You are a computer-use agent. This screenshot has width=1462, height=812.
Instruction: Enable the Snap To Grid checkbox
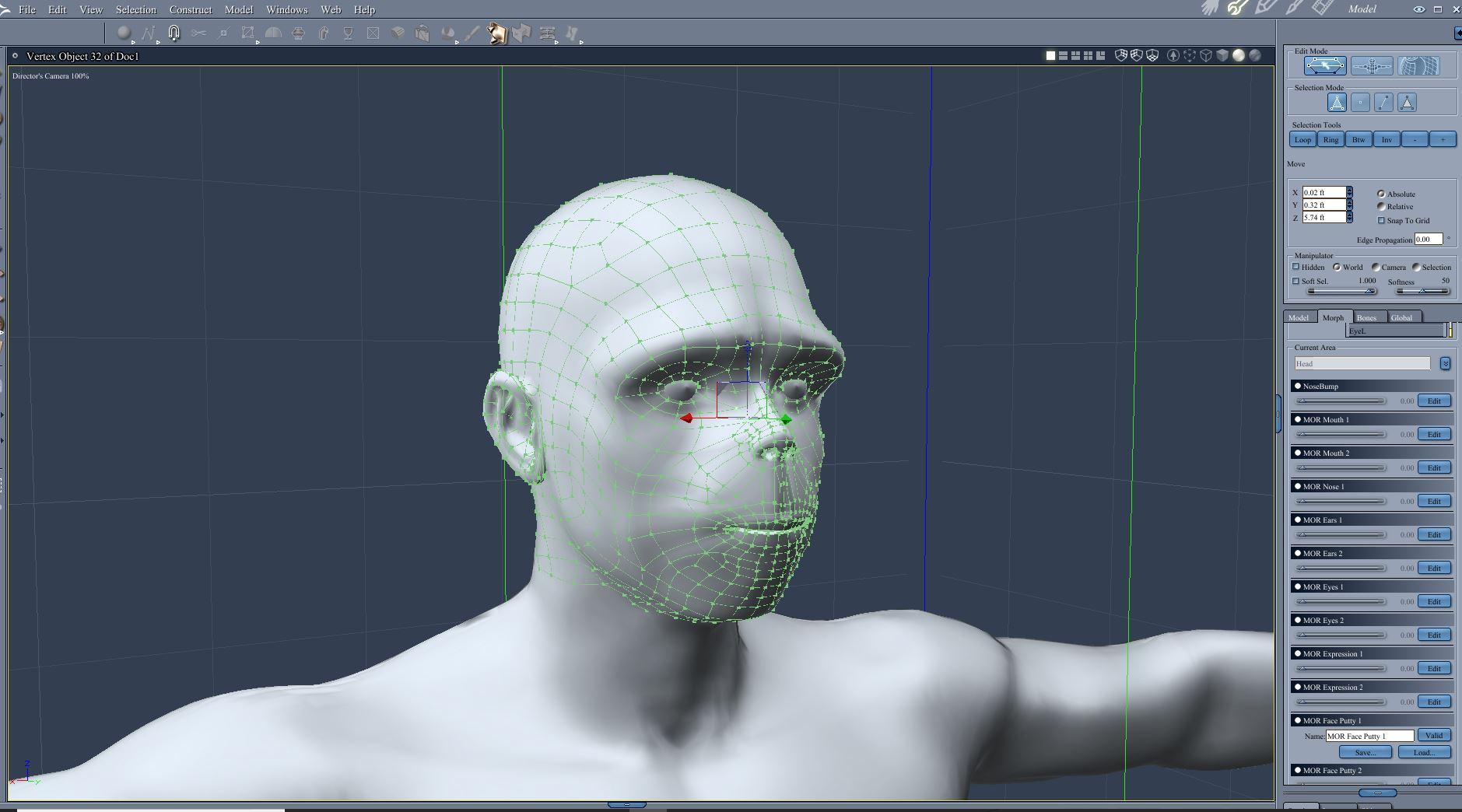[x=1381, y=220]
